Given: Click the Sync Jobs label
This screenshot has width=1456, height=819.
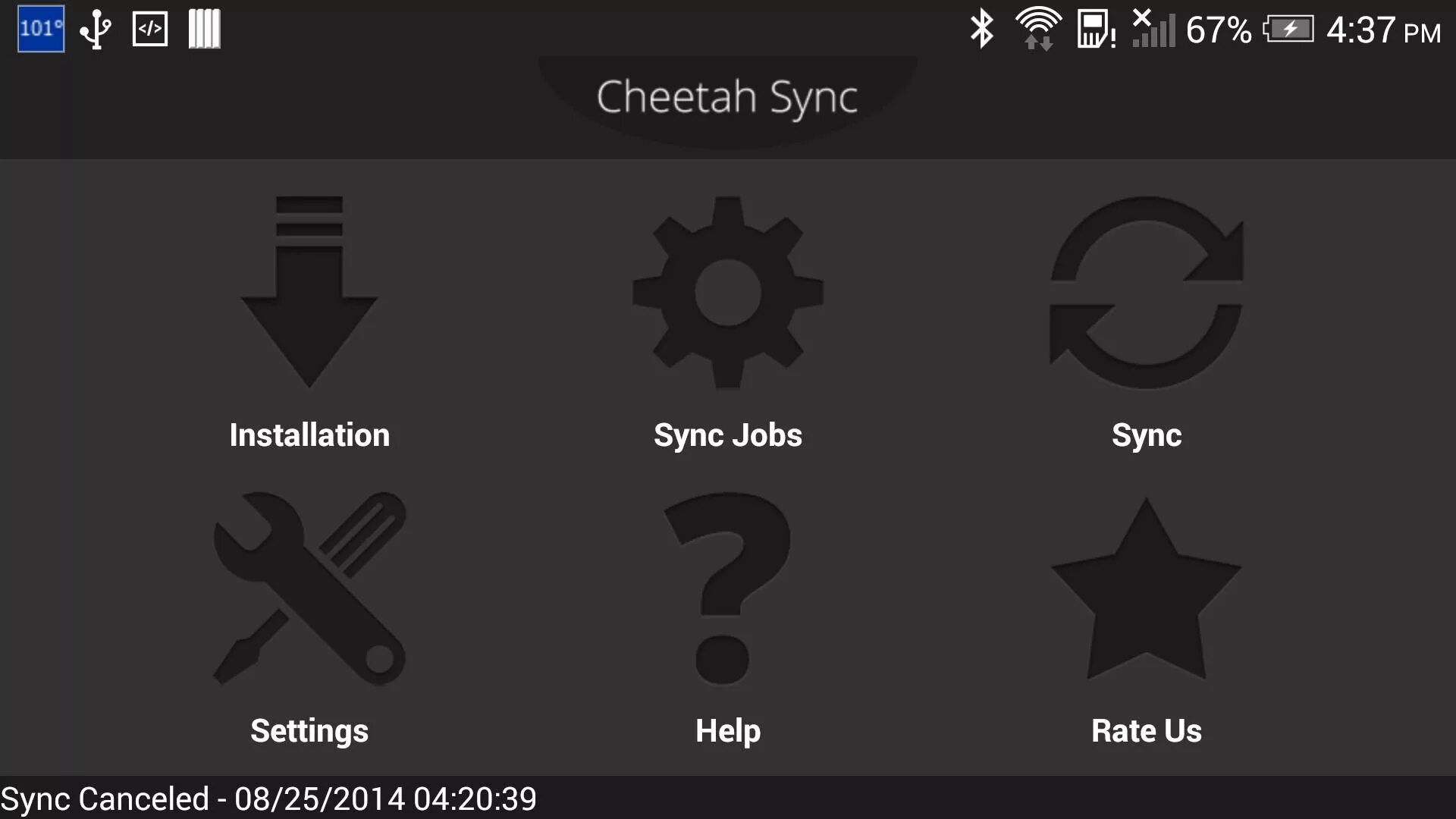Looking at the screenshot, I should click(728, 436).
